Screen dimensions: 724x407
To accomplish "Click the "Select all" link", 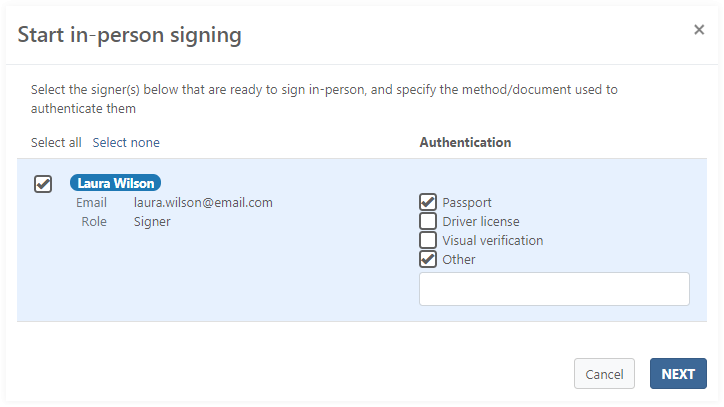I will pos(56,143).
